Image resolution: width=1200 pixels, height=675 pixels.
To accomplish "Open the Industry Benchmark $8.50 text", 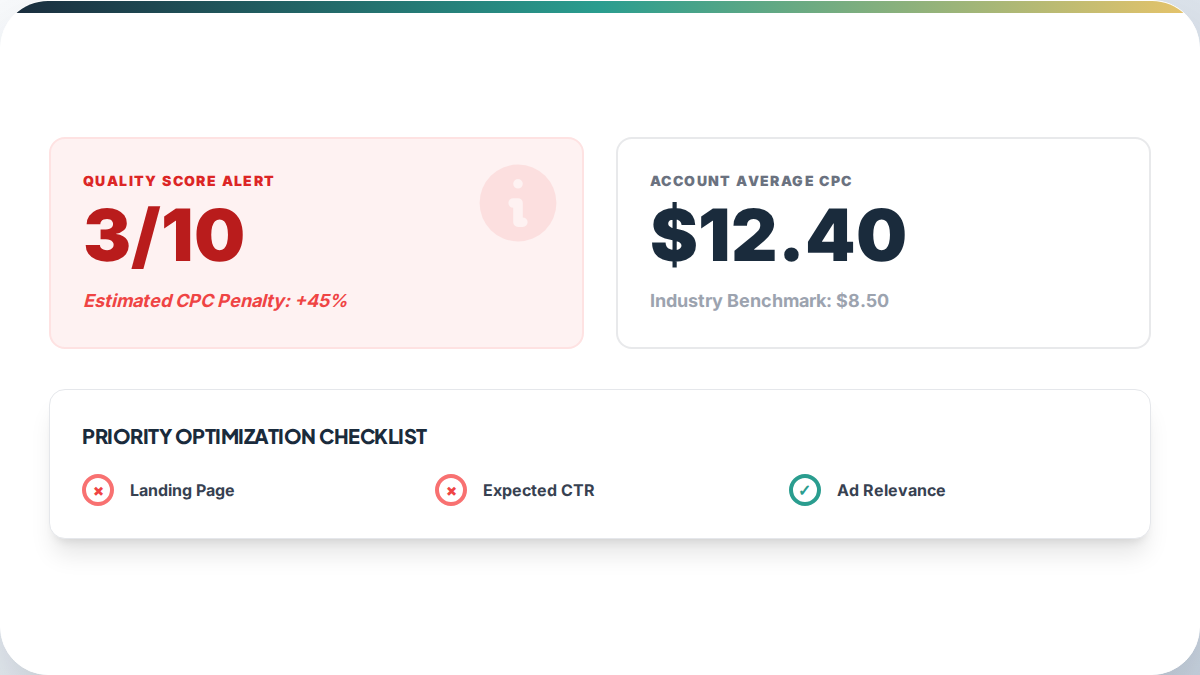I will click(769, 301).
